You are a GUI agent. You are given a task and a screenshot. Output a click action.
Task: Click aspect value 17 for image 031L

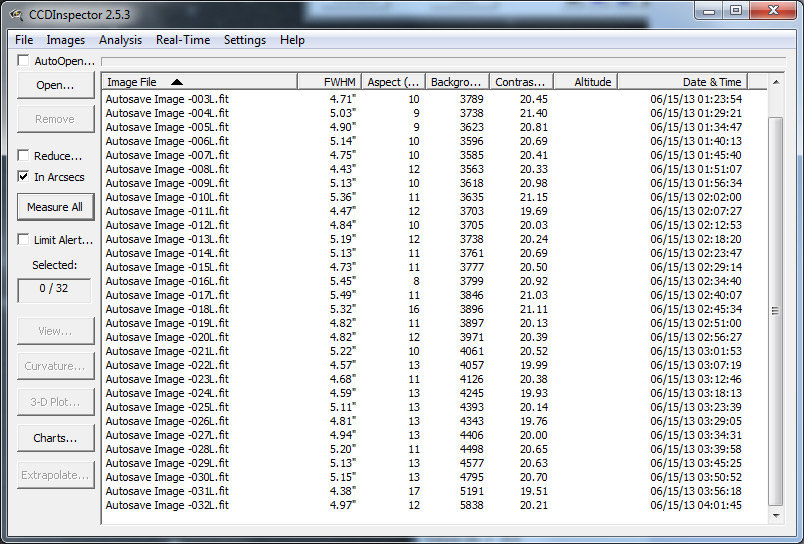click(414, 491)
